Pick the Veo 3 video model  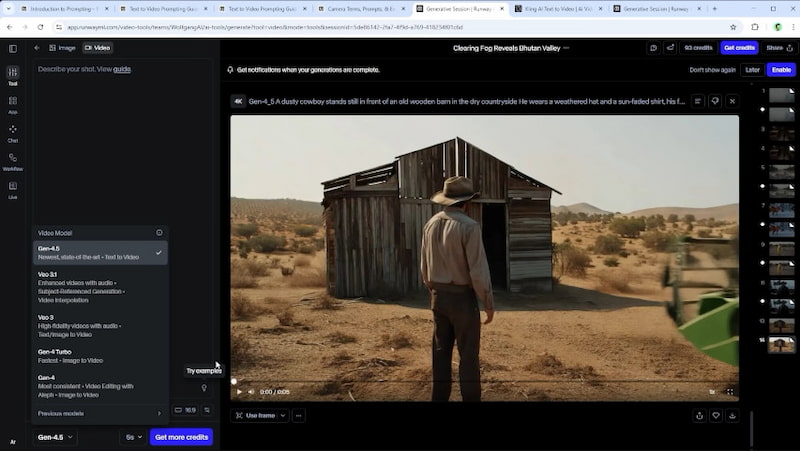98,321
